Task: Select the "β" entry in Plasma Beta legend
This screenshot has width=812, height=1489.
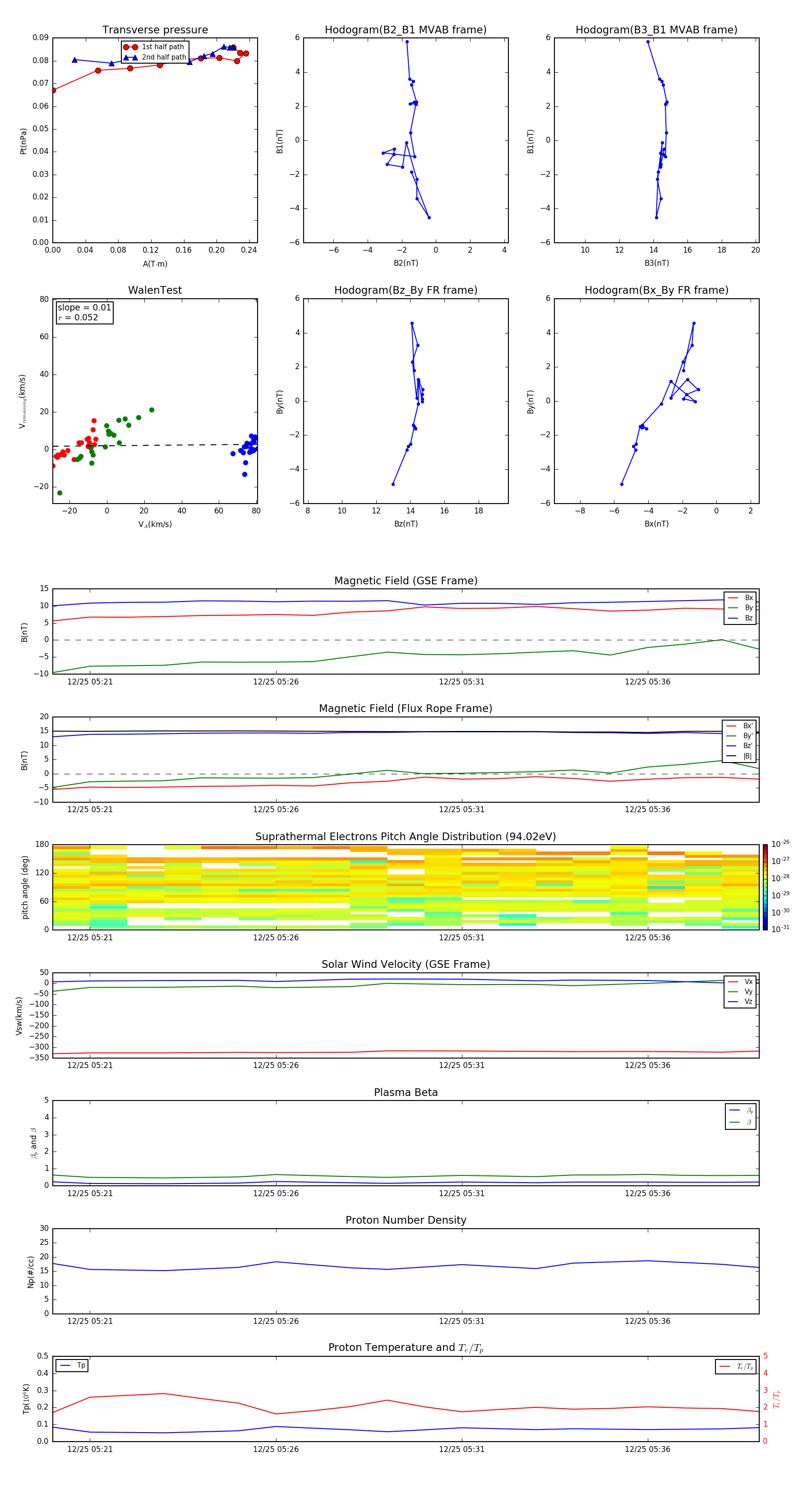Action: click(x=741, y=1122)
